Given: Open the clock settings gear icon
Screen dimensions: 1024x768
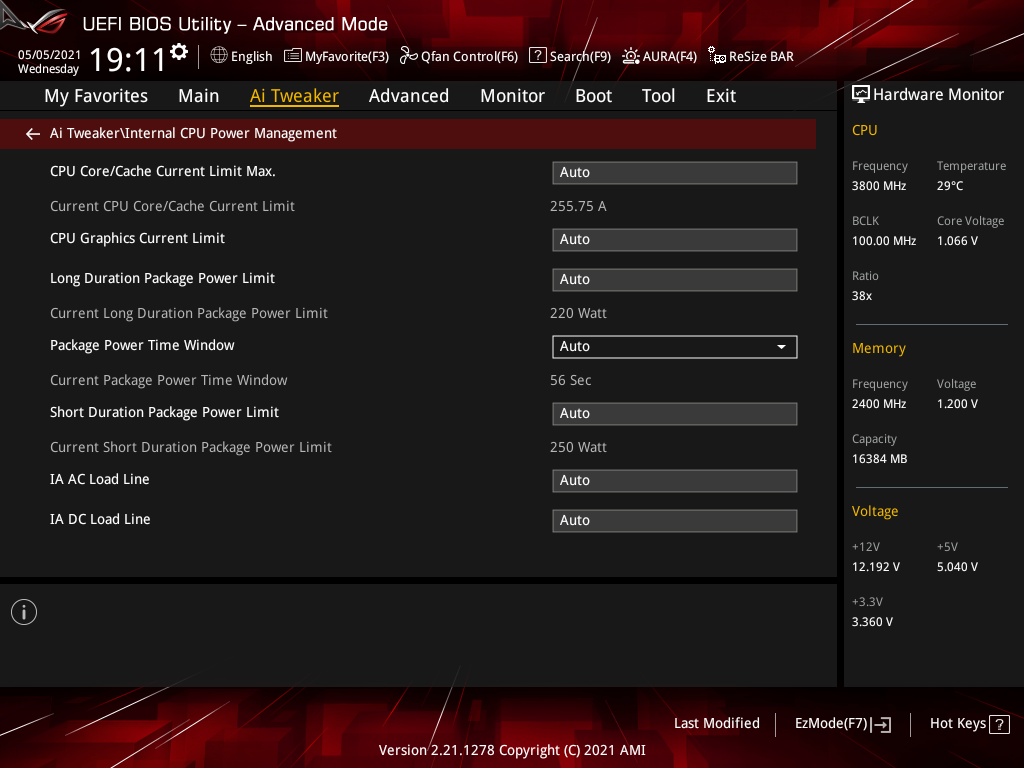Looking at the screenshot, I should pos(179,52).
